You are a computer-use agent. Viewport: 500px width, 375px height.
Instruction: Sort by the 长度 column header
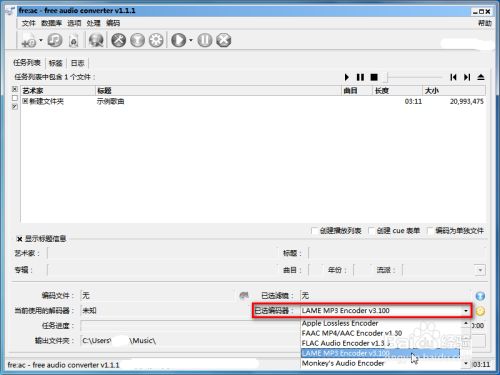tap(398, 90)
